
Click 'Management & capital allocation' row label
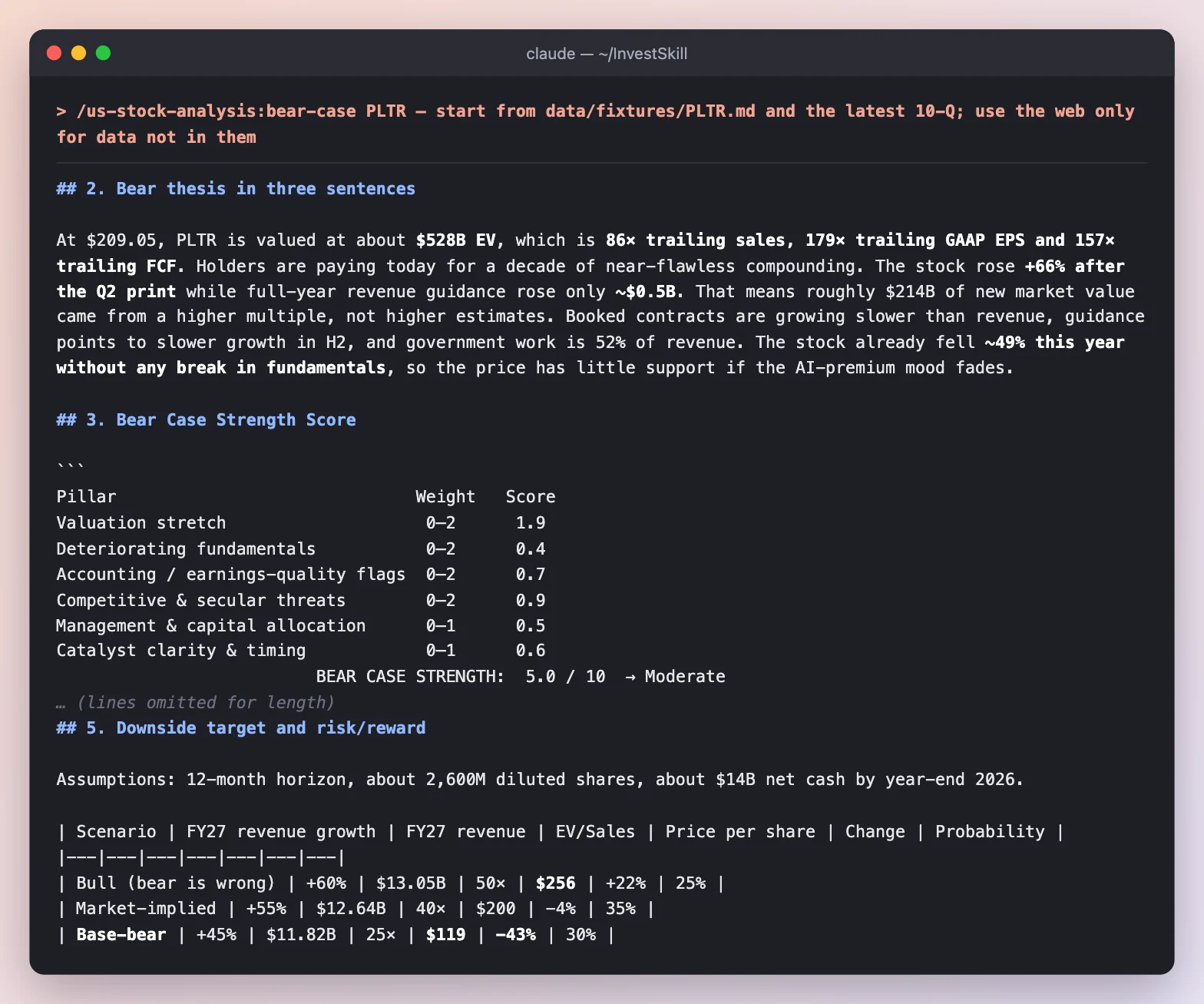coord(211,626)
